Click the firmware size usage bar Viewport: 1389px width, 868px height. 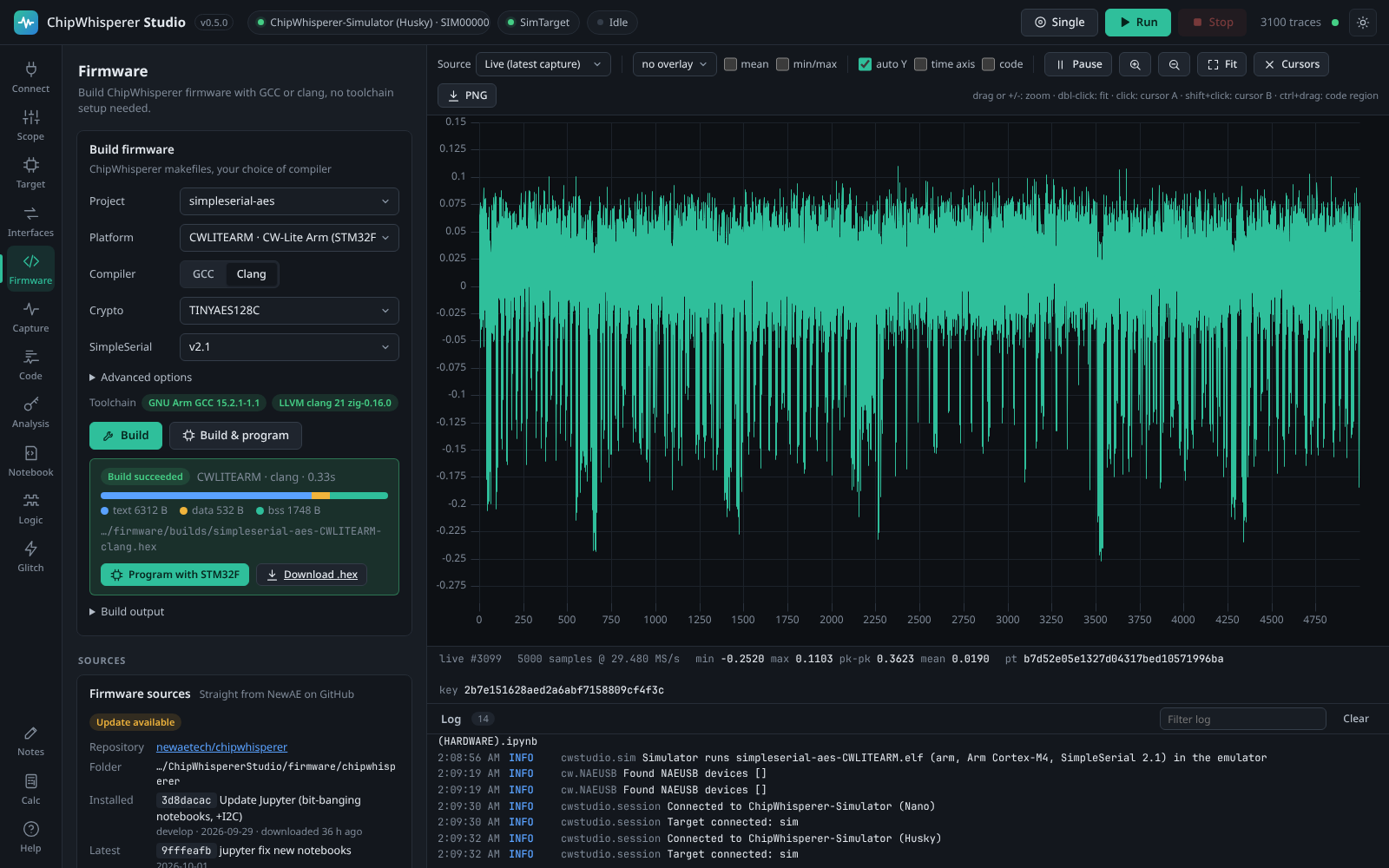[244, 496]
